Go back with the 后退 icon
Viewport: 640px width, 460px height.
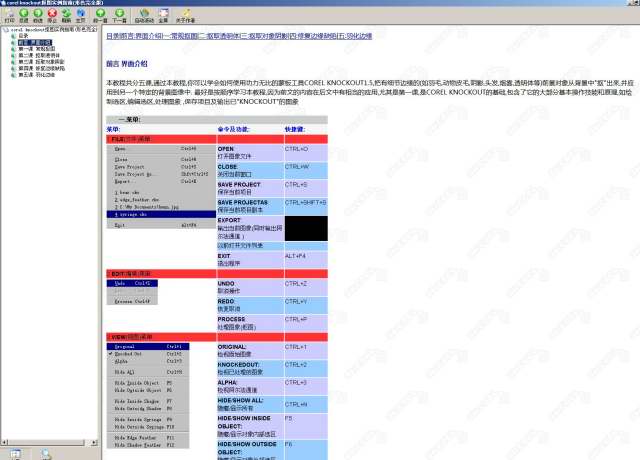24,16
